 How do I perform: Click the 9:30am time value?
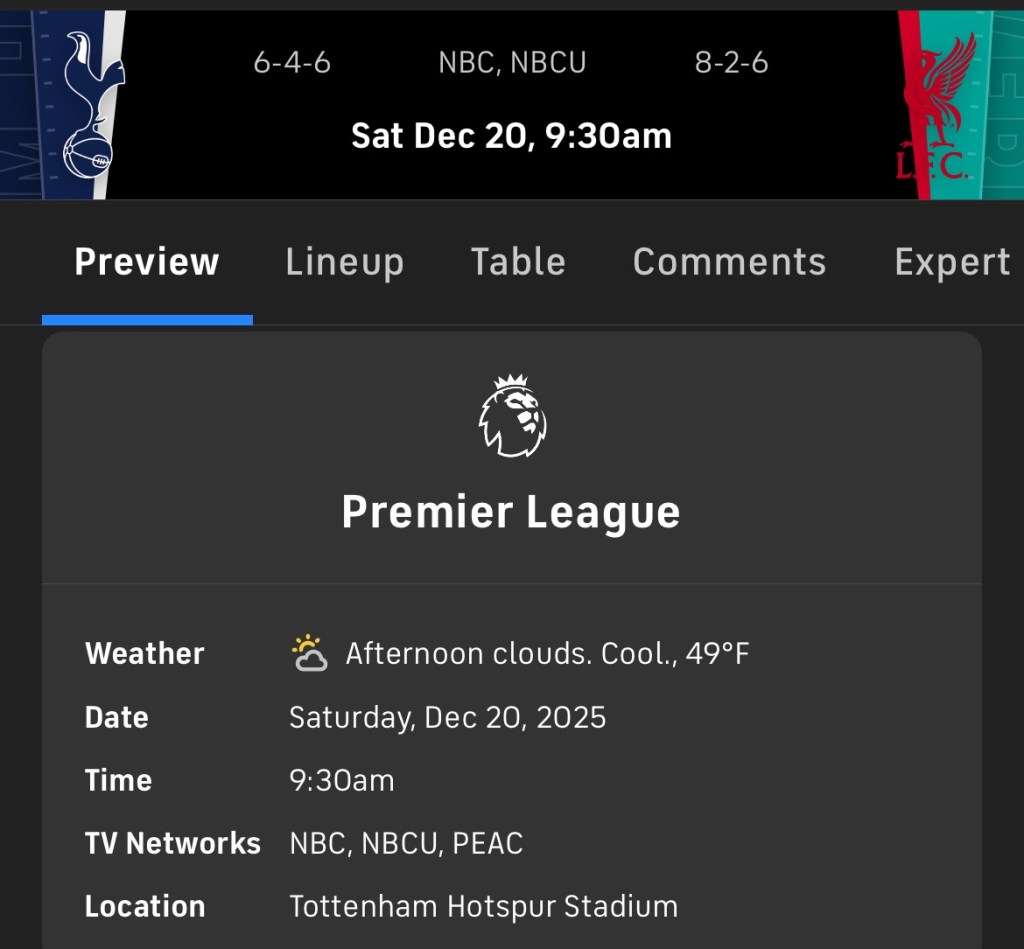point(341,780)
